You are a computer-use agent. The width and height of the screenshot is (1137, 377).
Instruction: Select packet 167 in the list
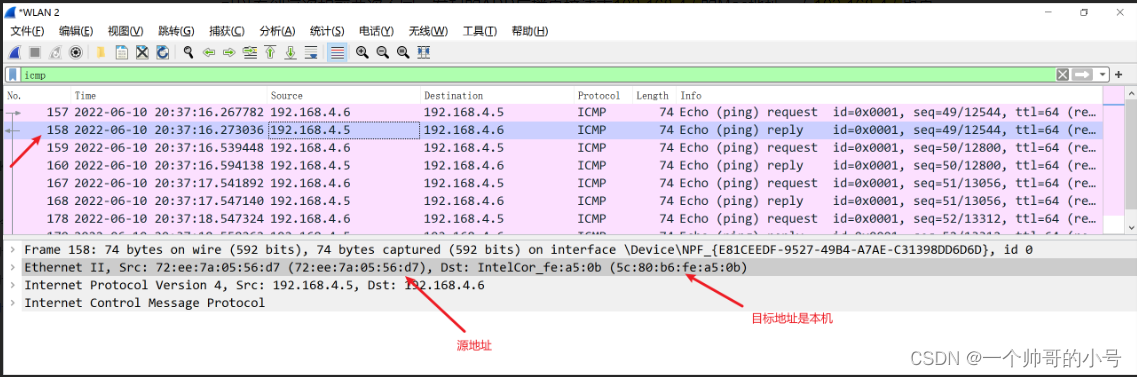[554, 183]
